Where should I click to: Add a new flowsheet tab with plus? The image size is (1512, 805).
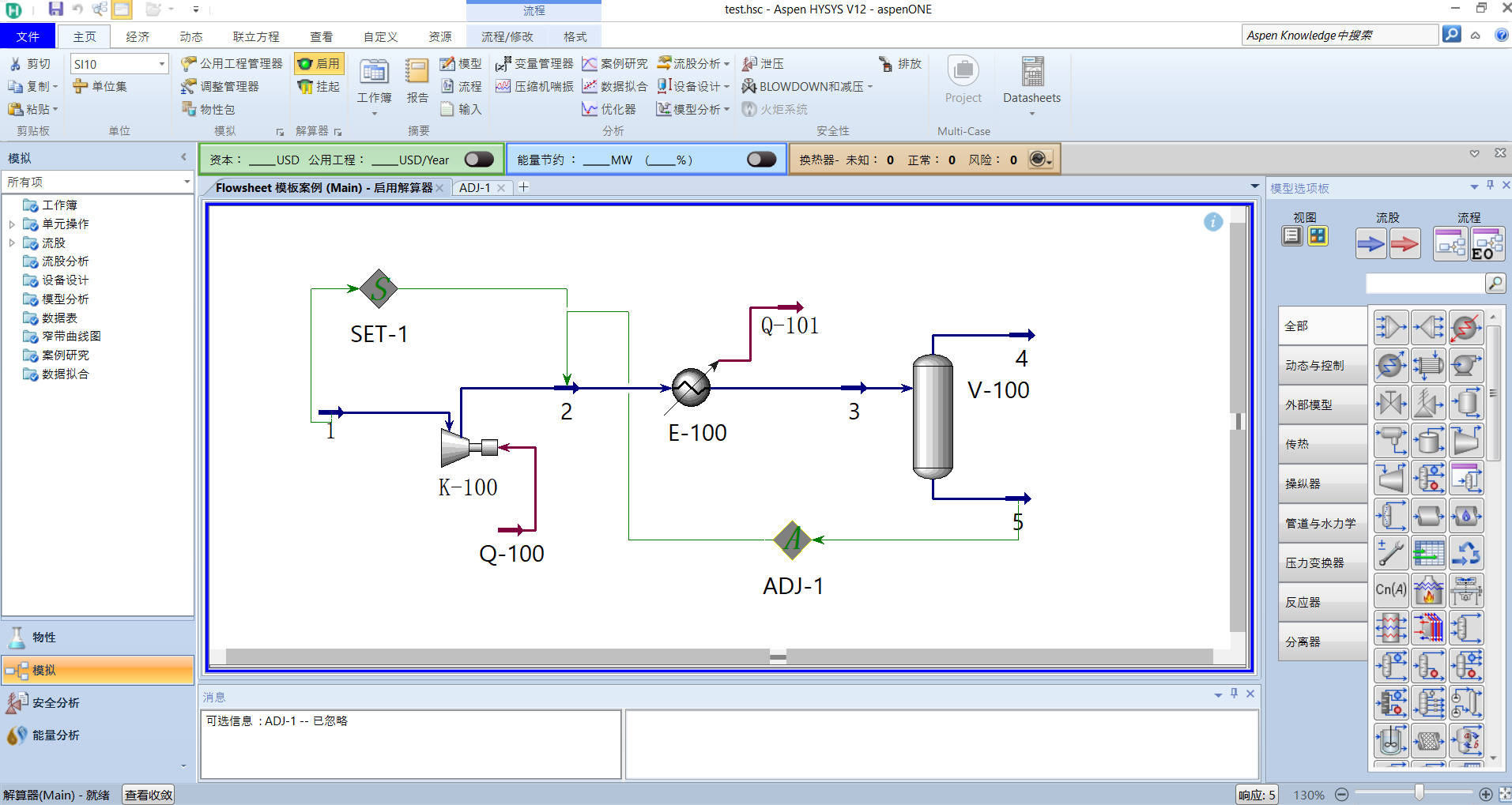[x=523, y=187]
